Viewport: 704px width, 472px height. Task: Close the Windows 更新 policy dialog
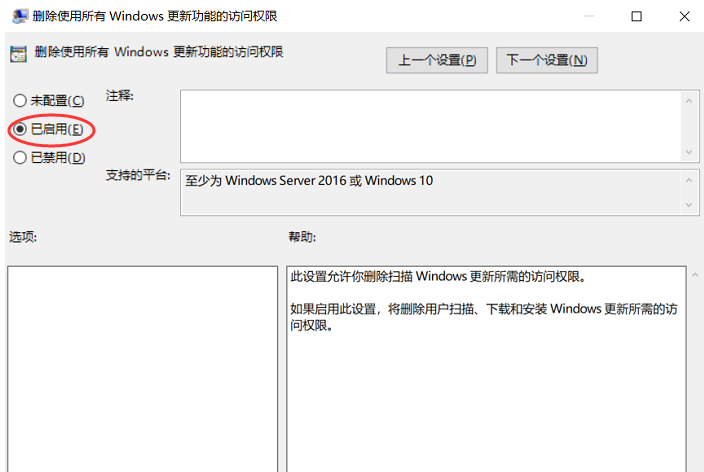(682, 16)
